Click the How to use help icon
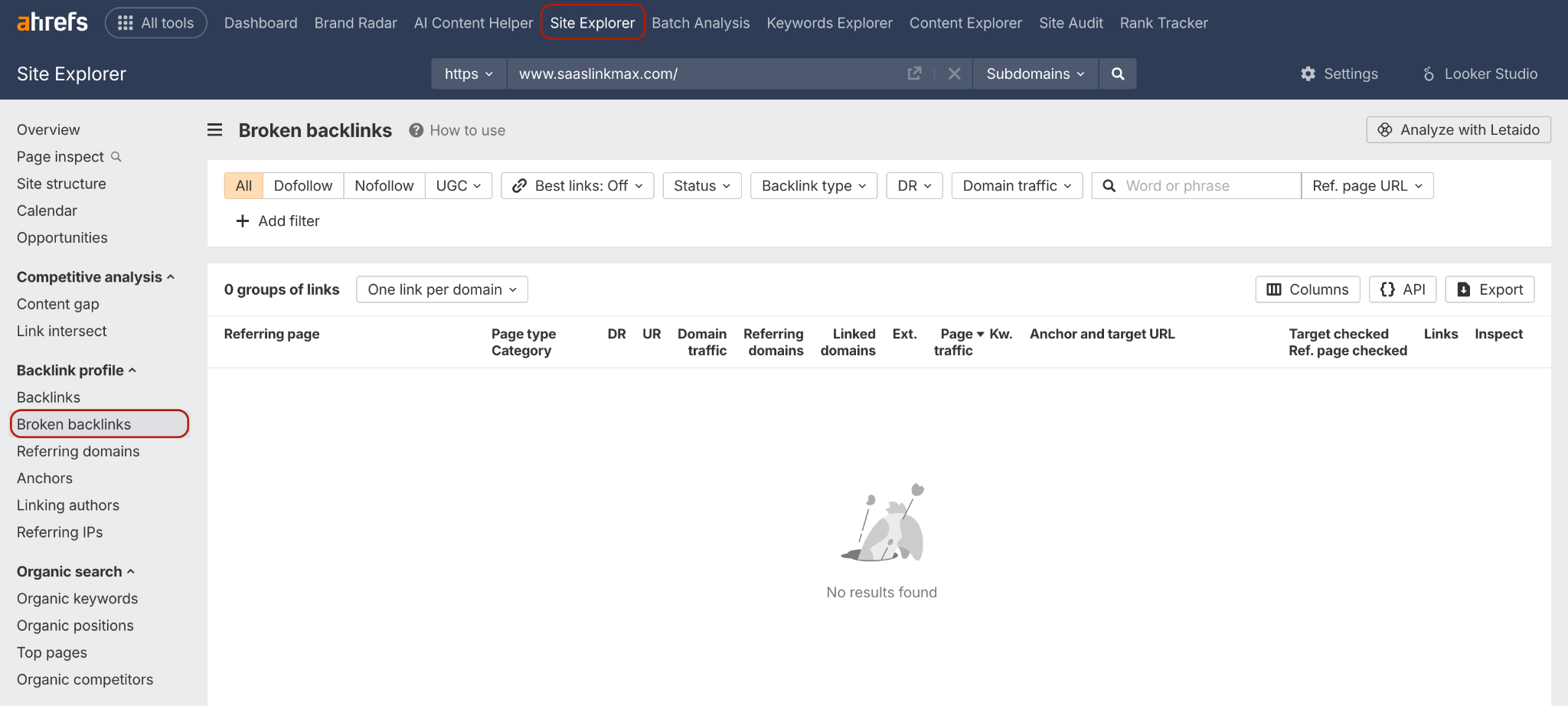1568x706 pixels. tap(416, 130)
